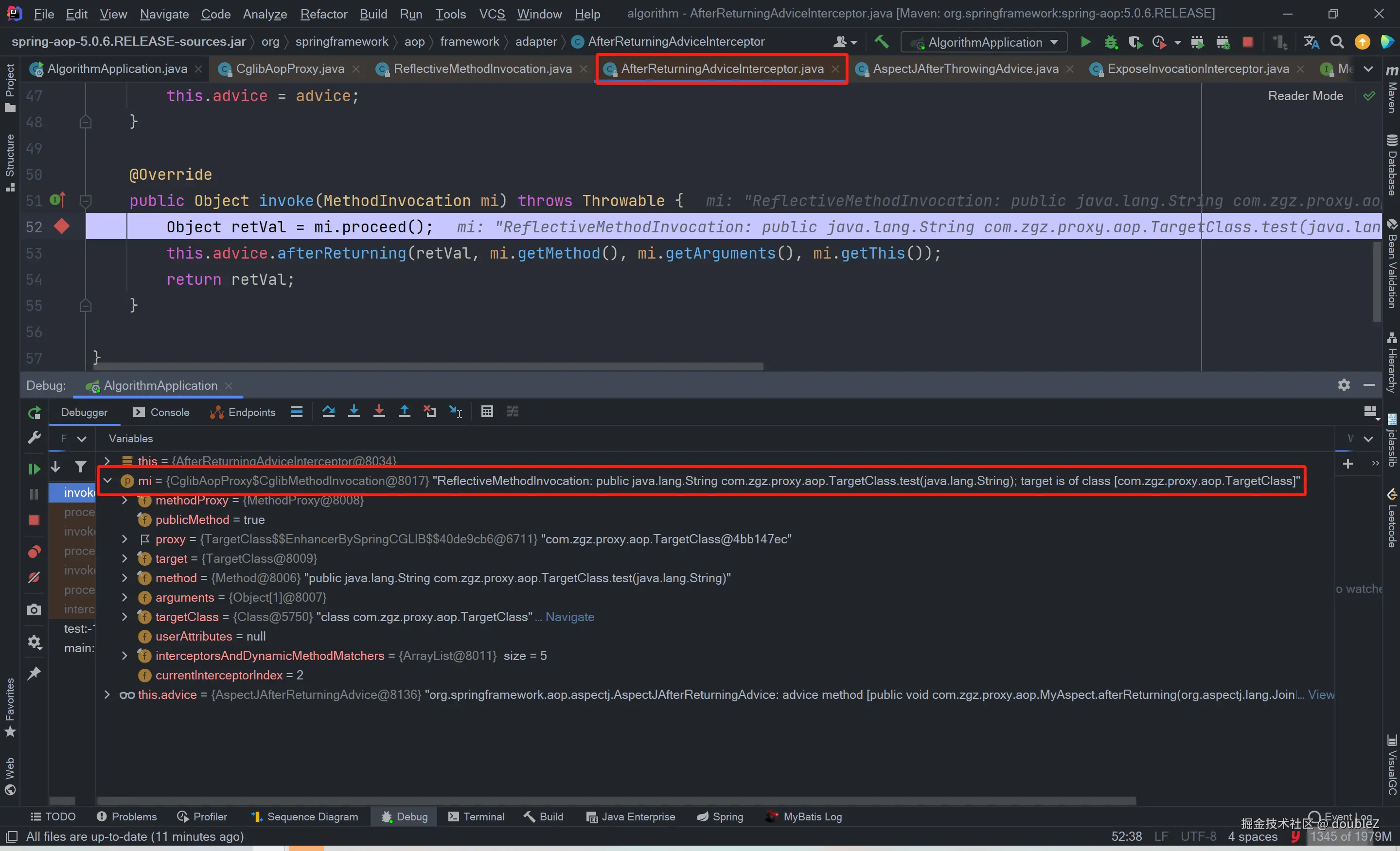
Task: Open the Terminal tool window button
Action: [x=476, y=816]
